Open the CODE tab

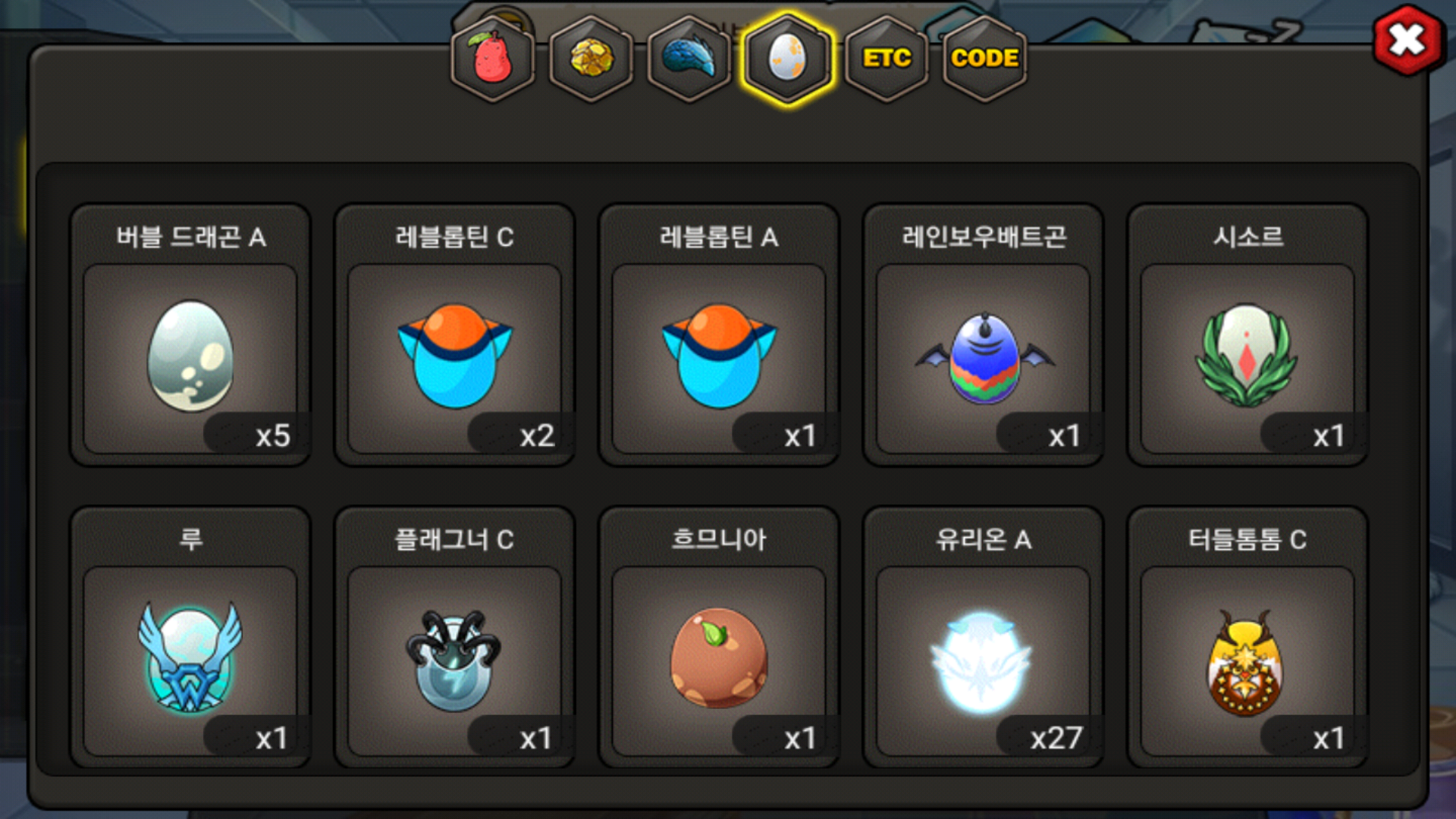984,58
